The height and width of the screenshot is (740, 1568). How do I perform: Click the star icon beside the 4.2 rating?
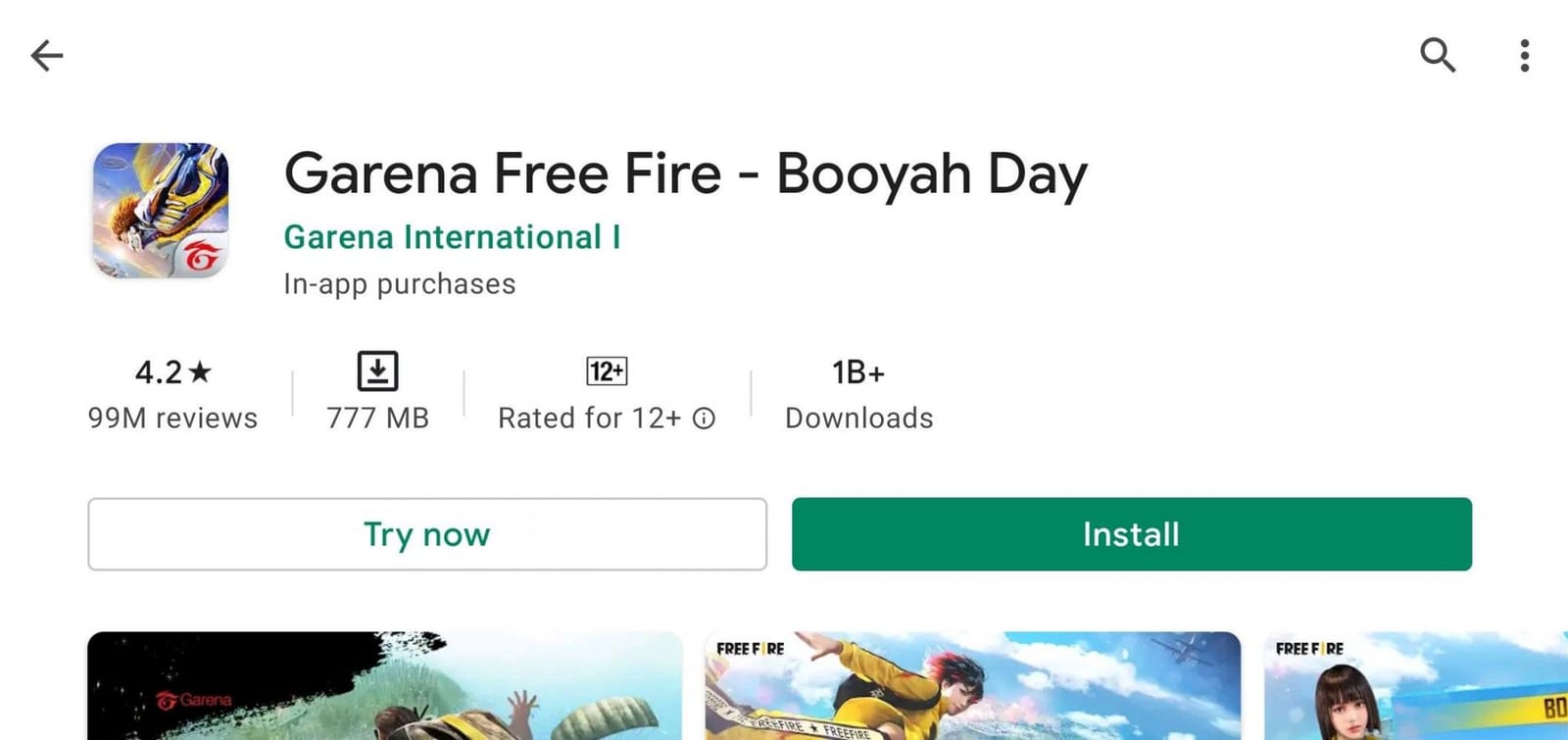[199, 371]
